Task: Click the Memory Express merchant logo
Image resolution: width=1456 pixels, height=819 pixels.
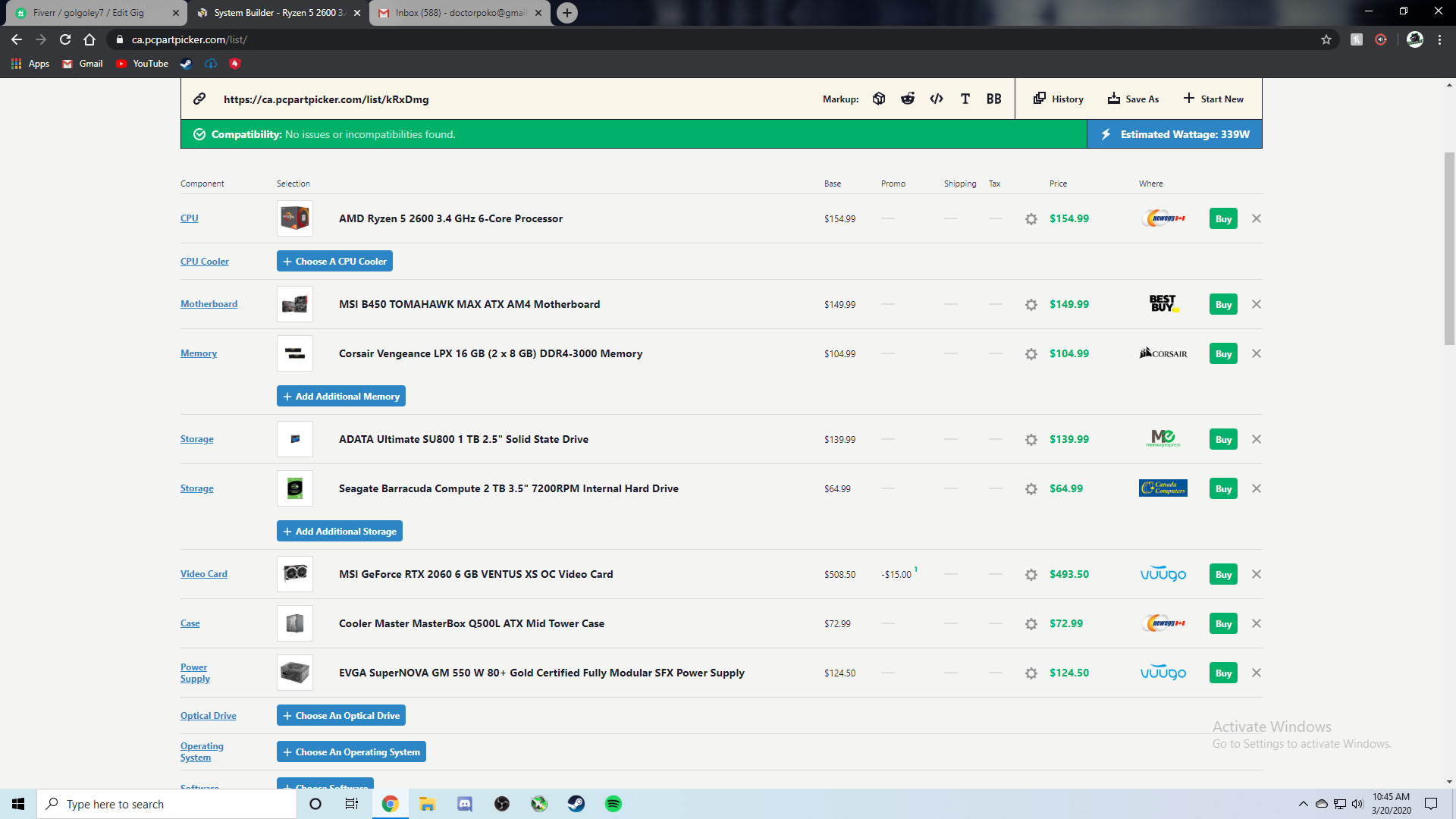Action: click(1163, 438)
